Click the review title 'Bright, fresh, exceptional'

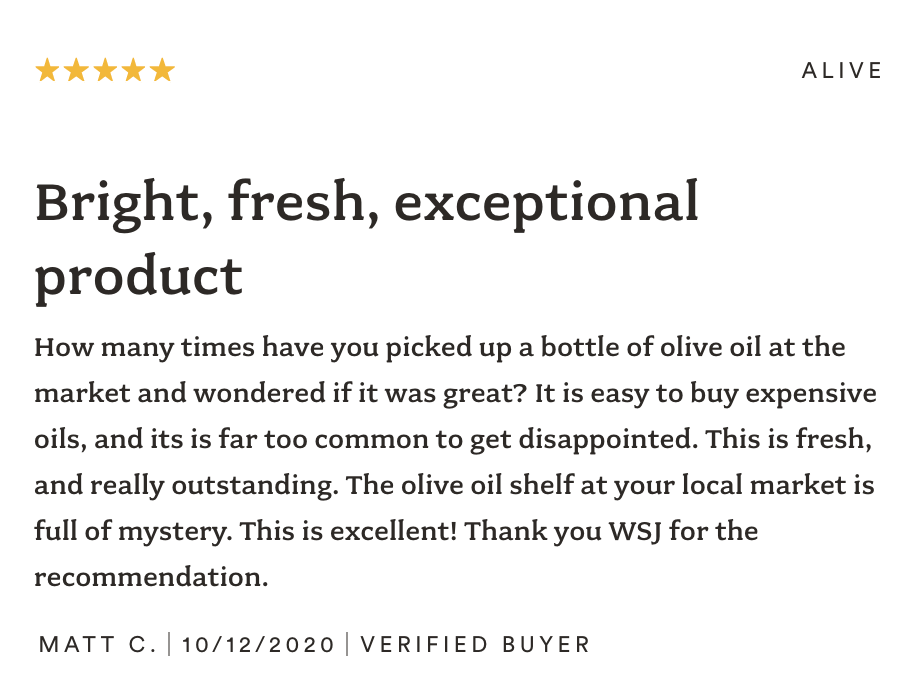pyautogui.click(x=367, y=204)
